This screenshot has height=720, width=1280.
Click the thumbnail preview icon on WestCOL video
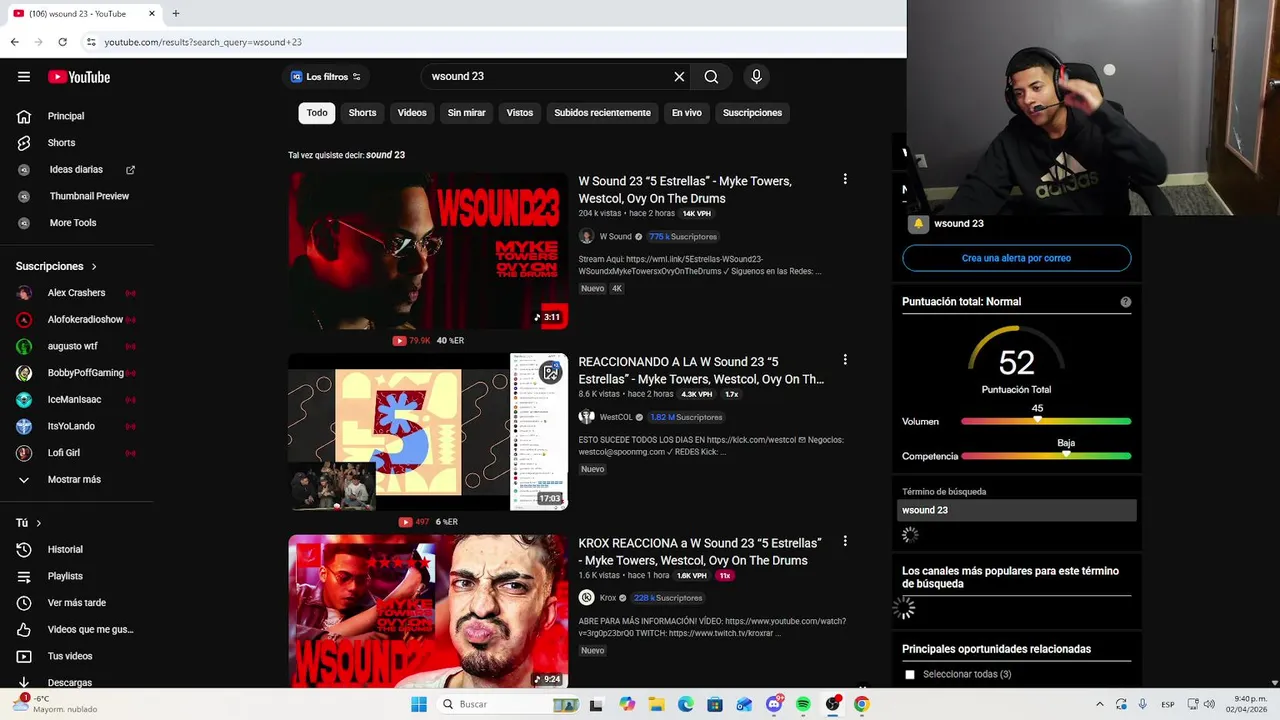pyautogui.click(x=550, y=373)
